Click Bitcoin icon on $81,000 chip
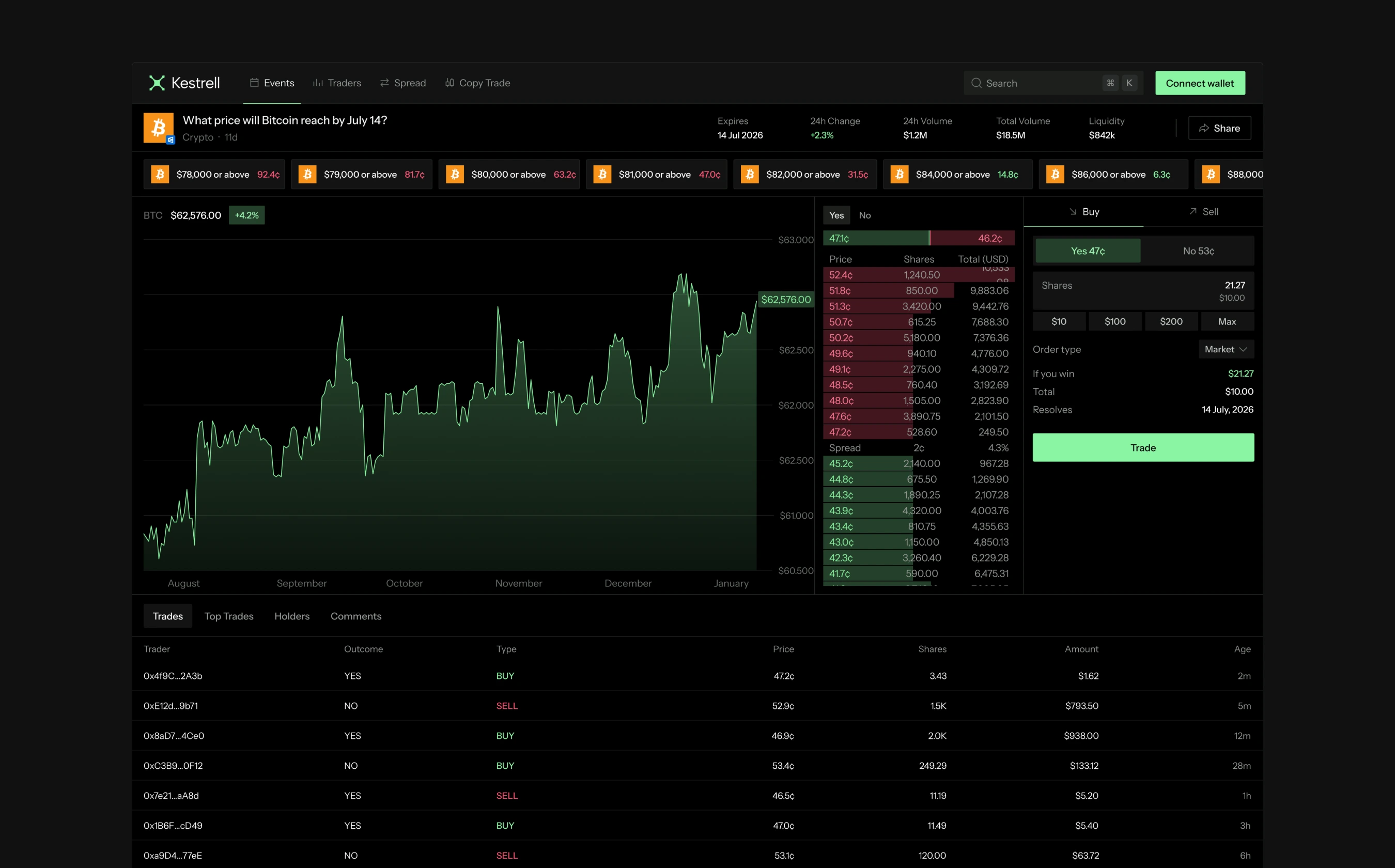Image resolution: width=1395 pixels, height=868 pixels. point(603,174)
